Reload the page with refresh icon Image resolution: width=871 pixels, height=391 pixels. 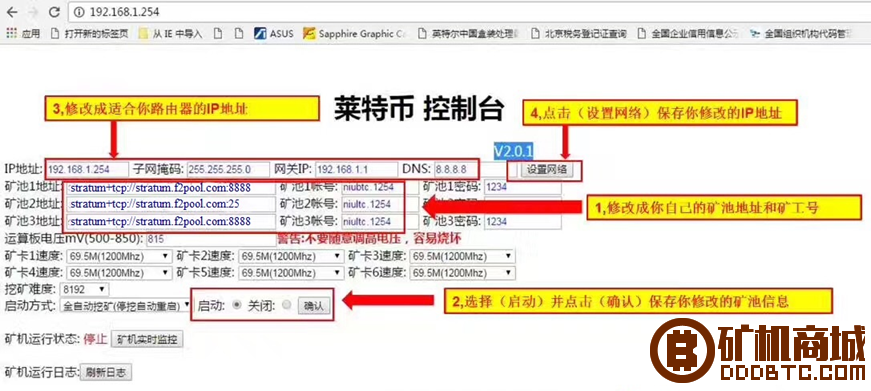pyautogui.click(x=54, y=12)
